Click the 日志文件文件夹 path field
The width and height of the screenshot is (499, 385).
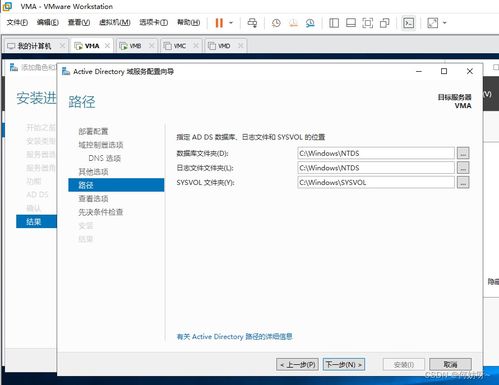(x=376, y=168)
